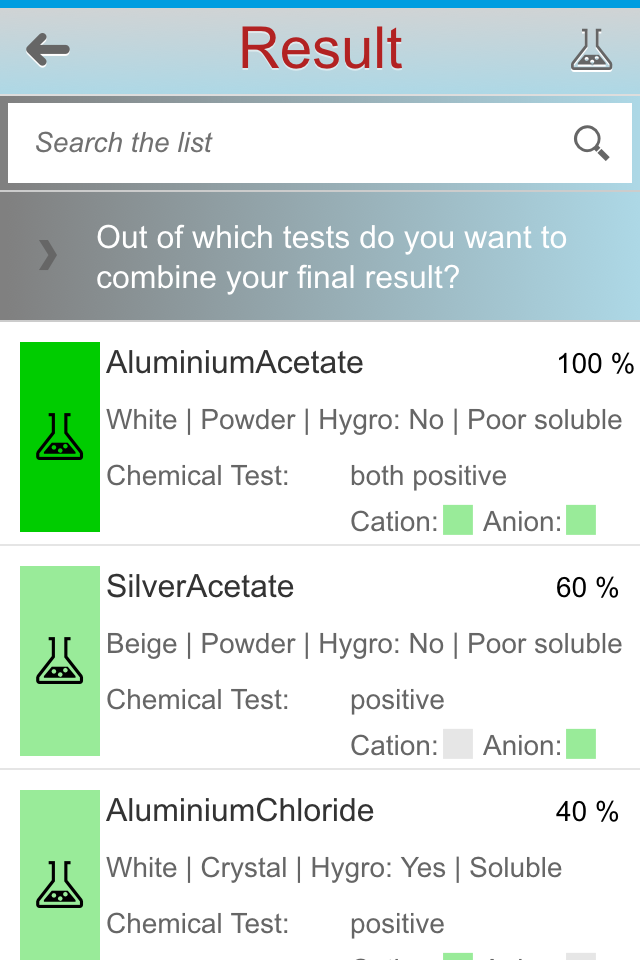Tap the 60 % match score

click(587, 588)
